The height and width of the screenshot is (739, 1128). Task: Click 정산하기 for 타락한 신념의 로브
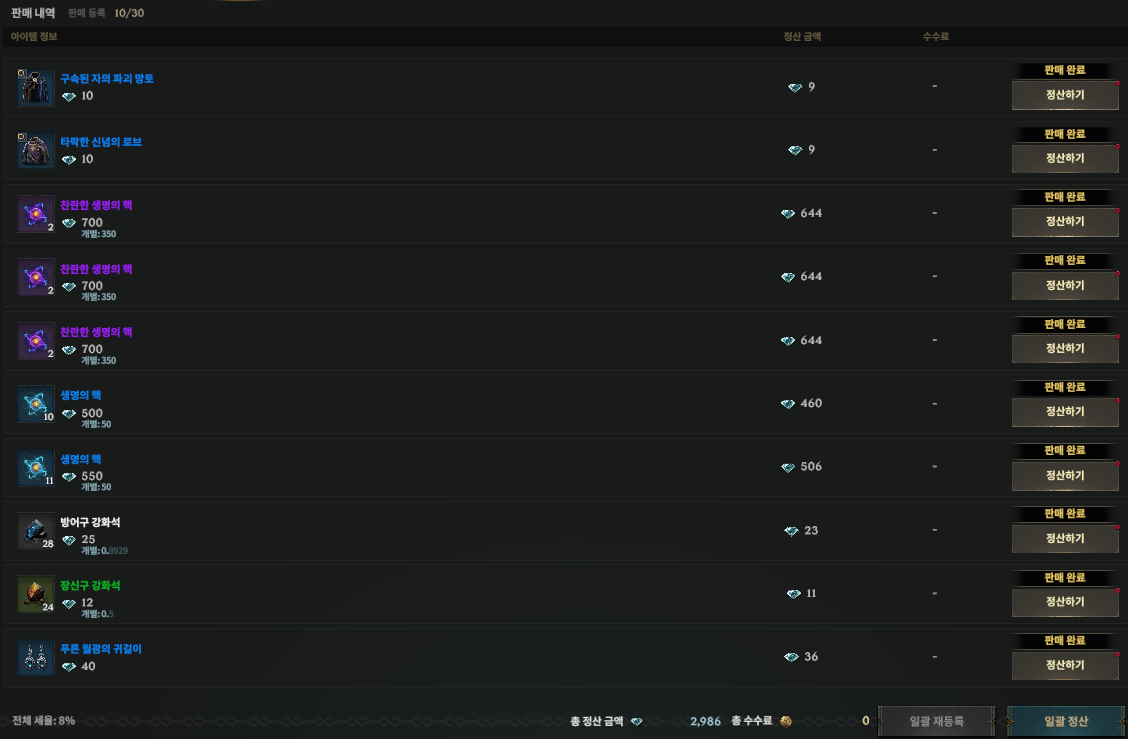(x=1065, y=158)
